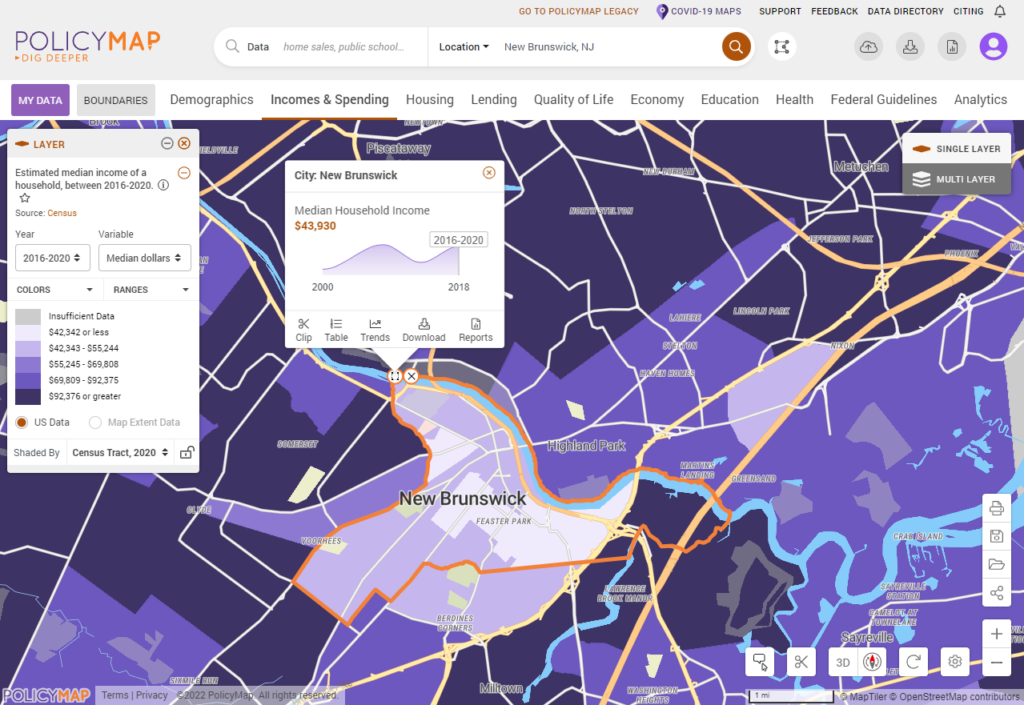Open the Incomes & Spending menu
Screen dimensions: 1024x705
(x=330, y=99)
